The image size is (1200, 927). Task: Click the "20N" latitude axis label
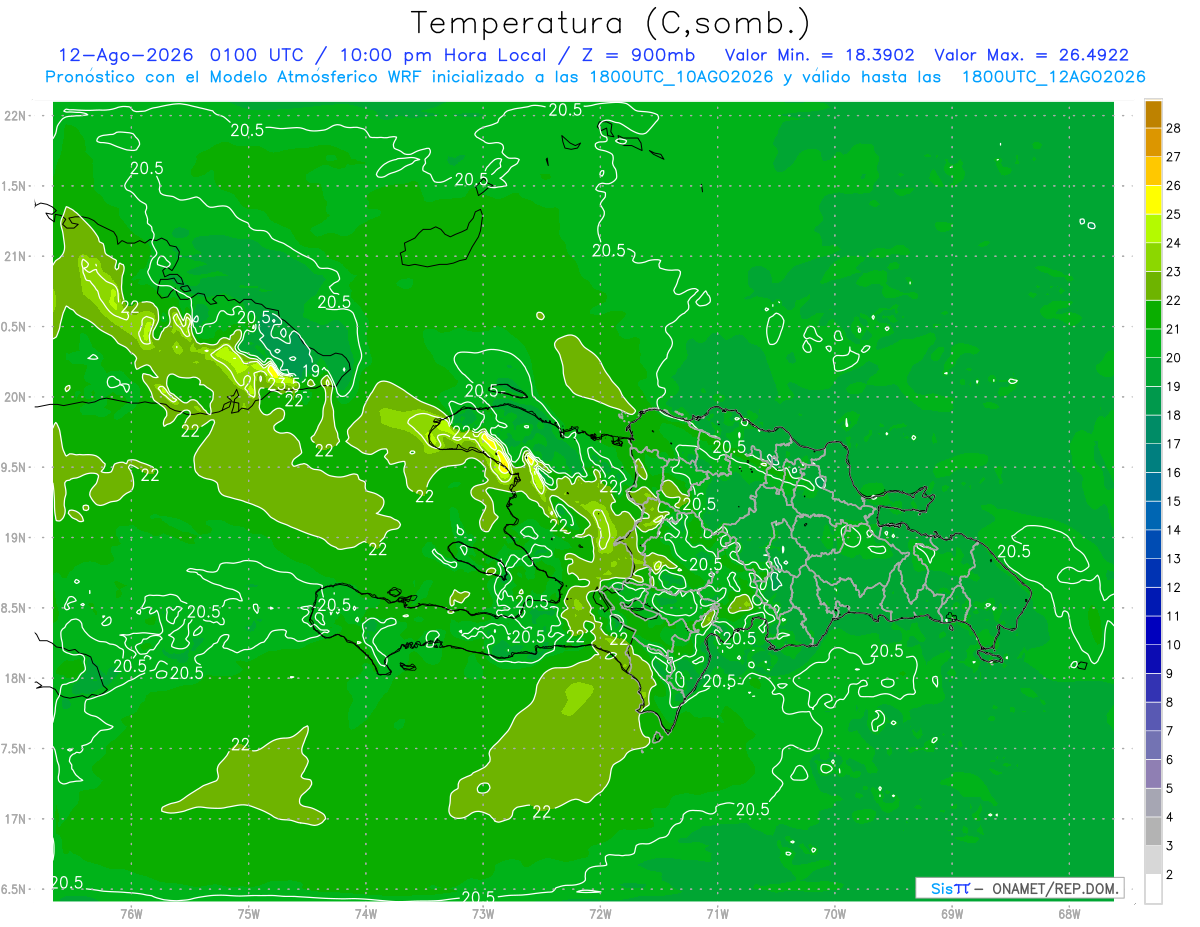(x=15, y=397)
